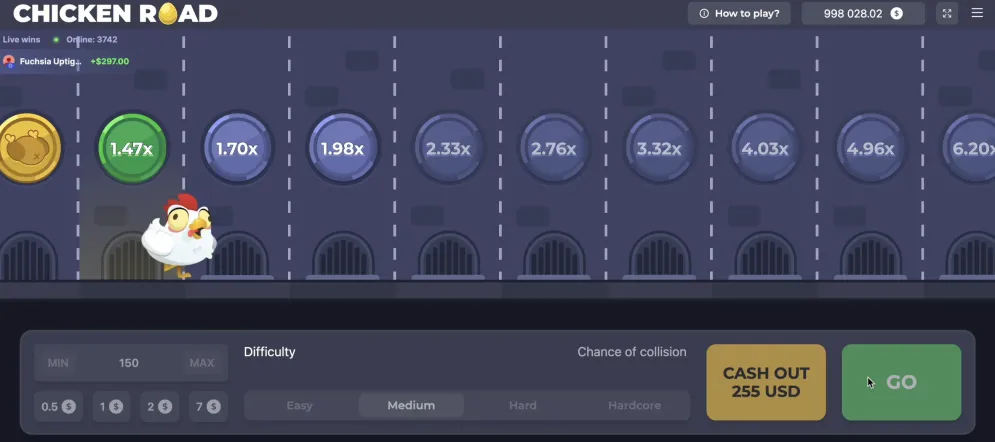This screenshot has width=995, height=442.
Task: Click the 1.98x multiplier coin
Action: click(343, 148)
